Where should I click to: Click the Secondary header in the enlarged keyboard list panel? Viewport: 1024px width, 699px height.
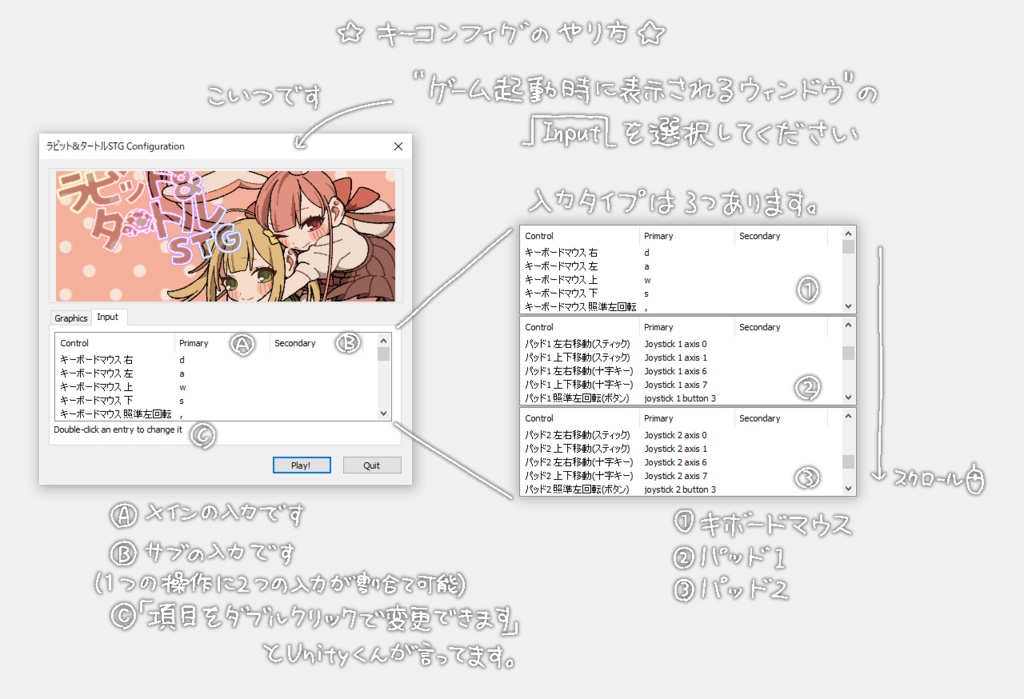[760, 236]
